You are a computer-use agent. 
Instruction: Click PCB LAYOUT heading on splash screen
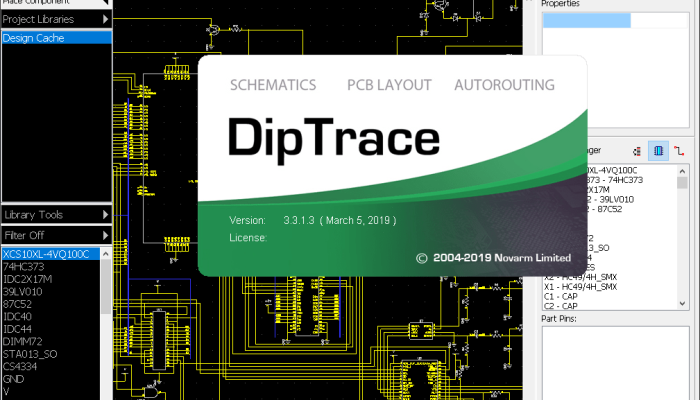point(389,85)
